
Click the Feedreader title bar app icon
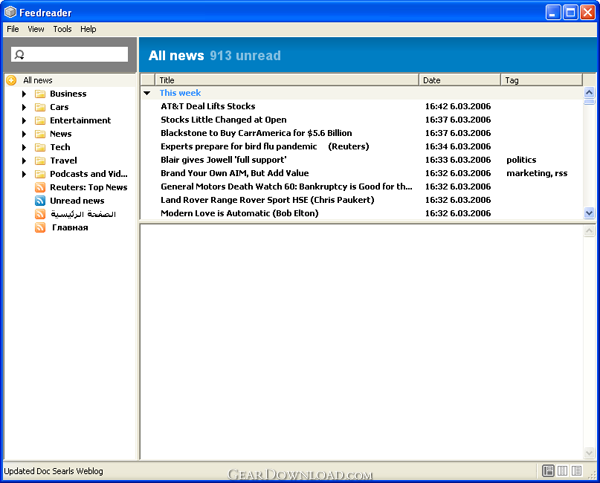10,12
